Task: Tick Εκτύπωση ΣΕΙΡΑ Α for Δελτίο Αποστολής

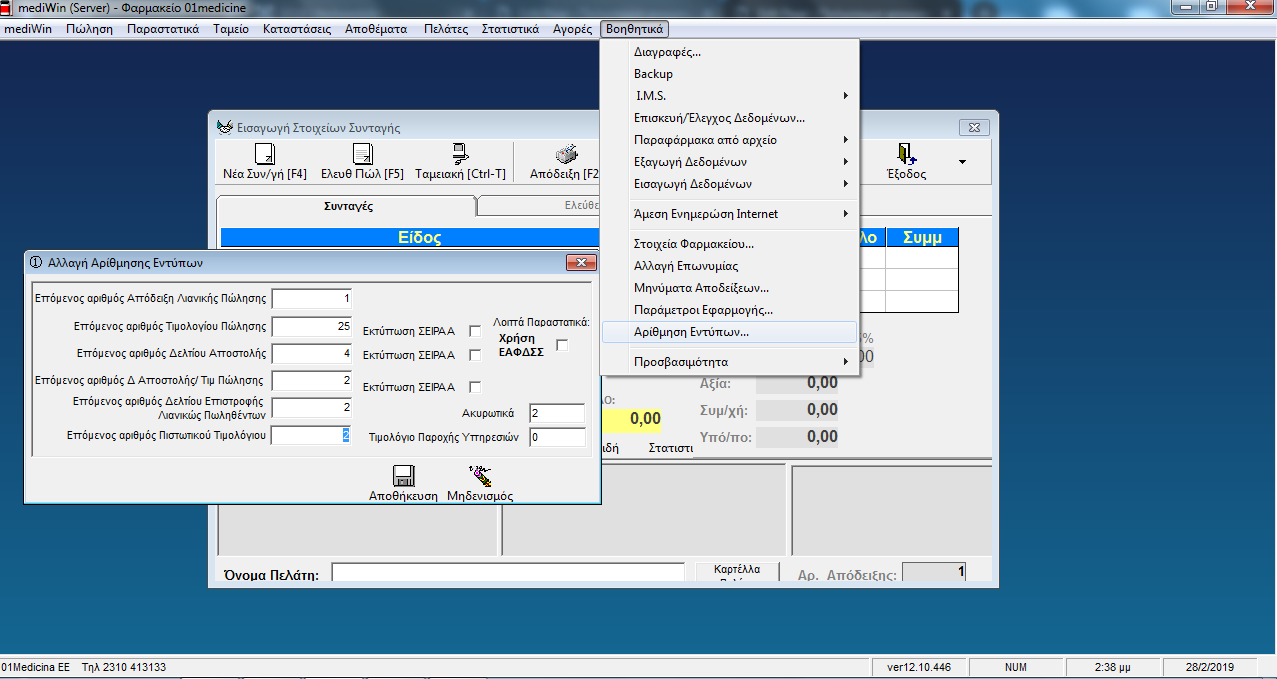Action: (475, 355)
